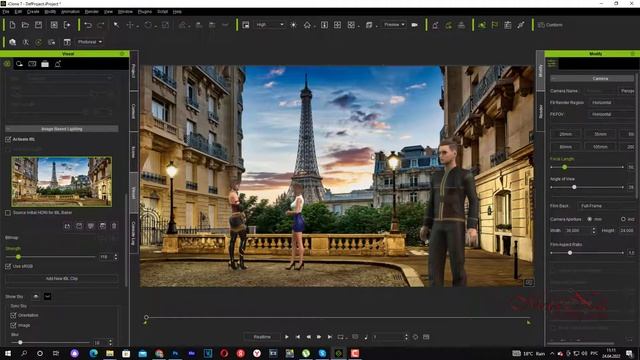
Task: Choose the Select arrow tool
Action: (116, 25)
